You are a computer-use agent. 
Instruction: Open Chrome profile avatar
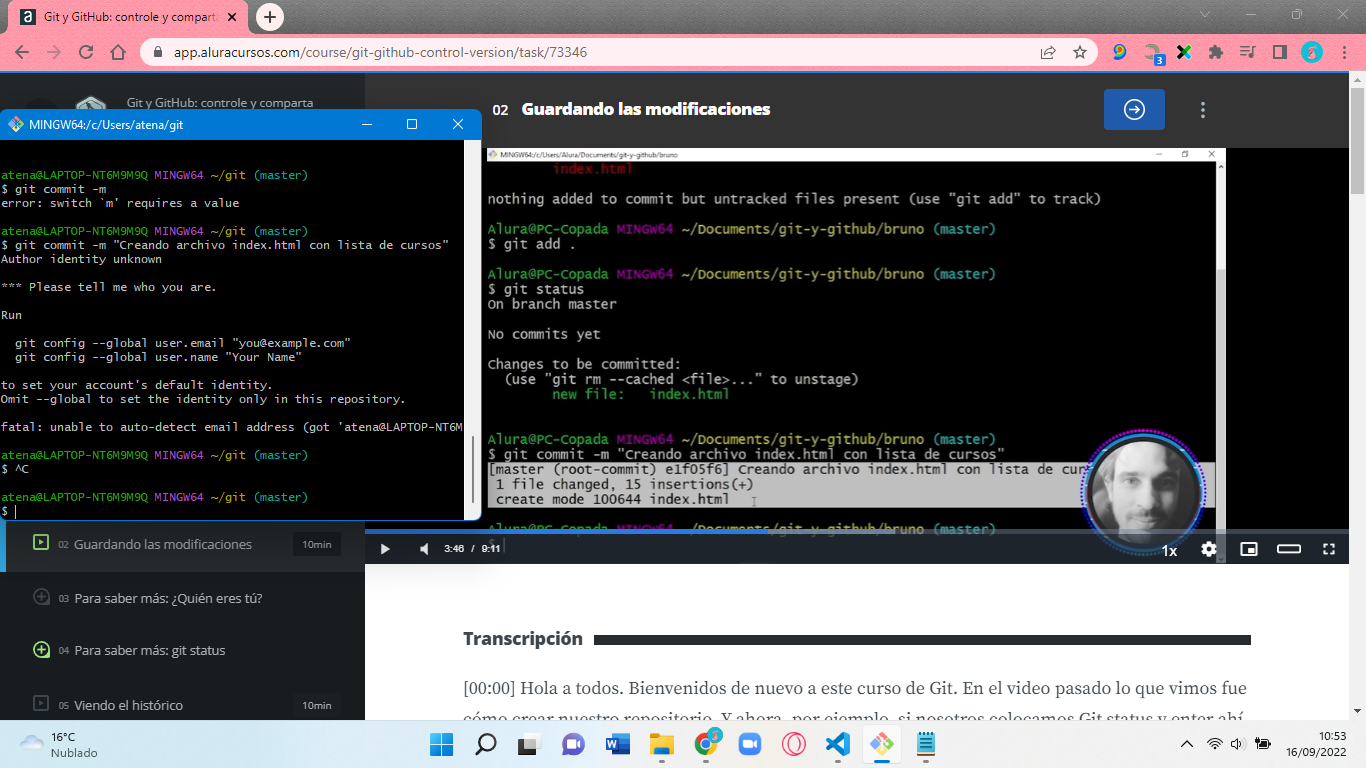click(x=1312, y=52)
